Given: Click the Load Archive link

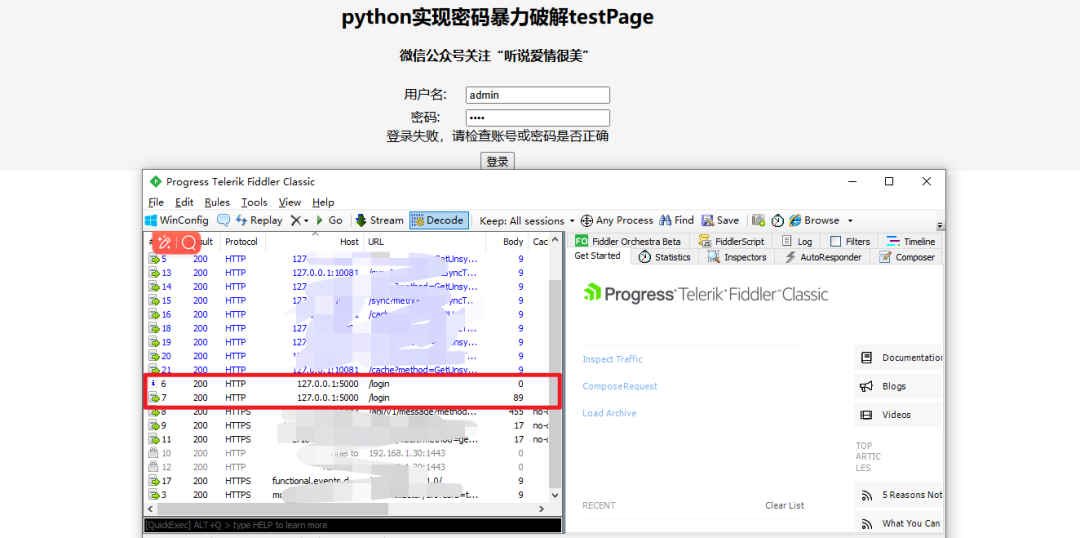Looking at the screenshot, I should tap(610, 413).
